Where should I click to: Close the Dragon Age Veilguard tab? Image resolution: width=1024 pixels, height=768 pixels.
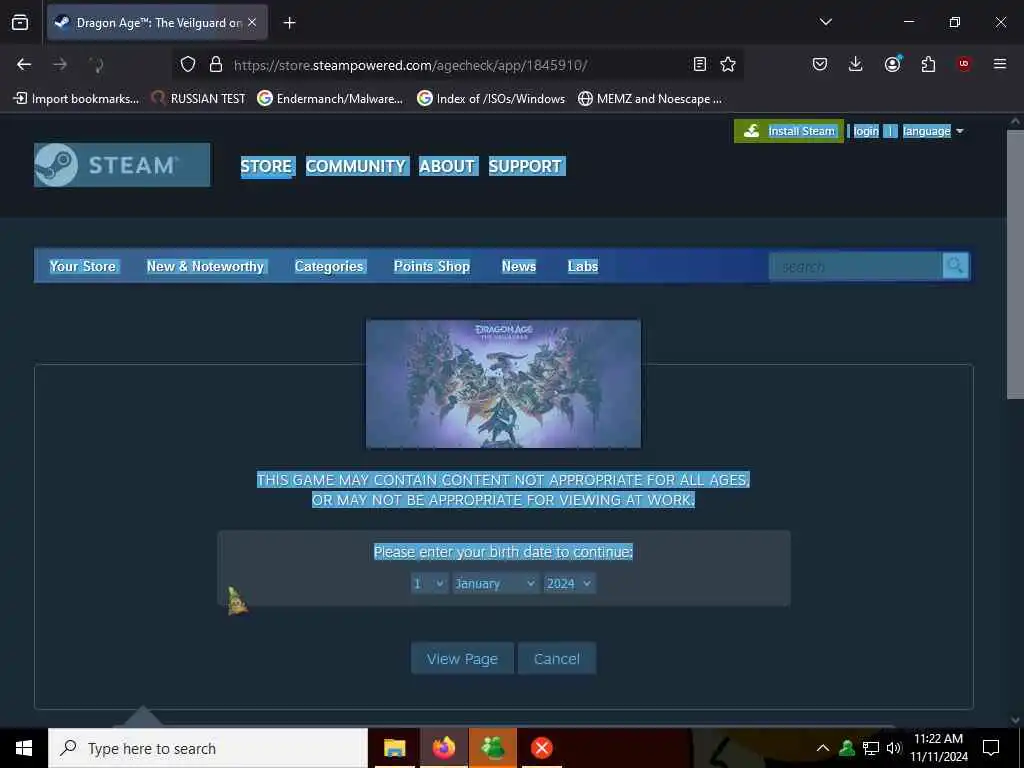pyautogui.click(x=252, y=23)
